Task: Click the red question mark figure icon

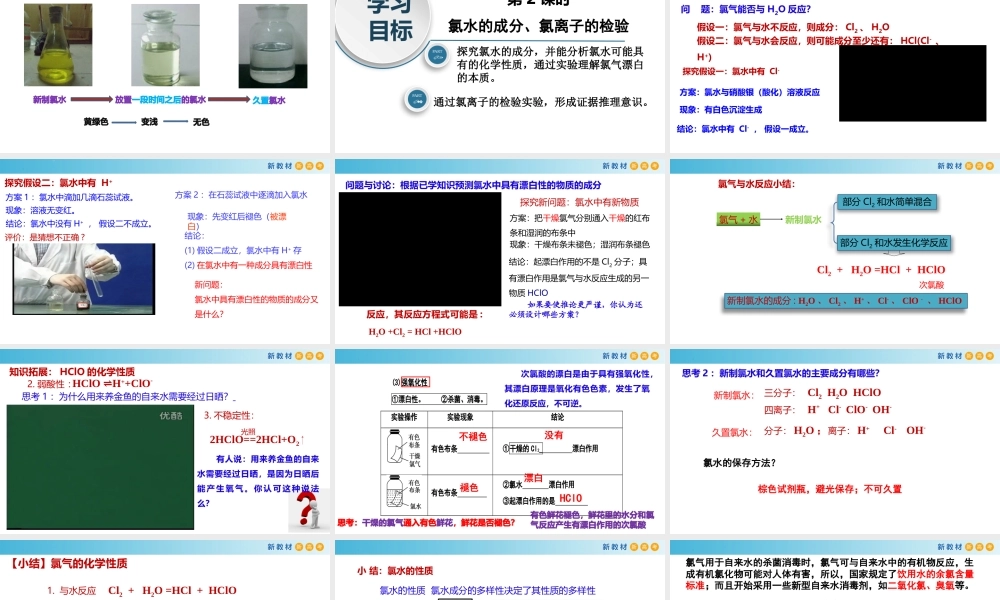Action: click(308, 510)
